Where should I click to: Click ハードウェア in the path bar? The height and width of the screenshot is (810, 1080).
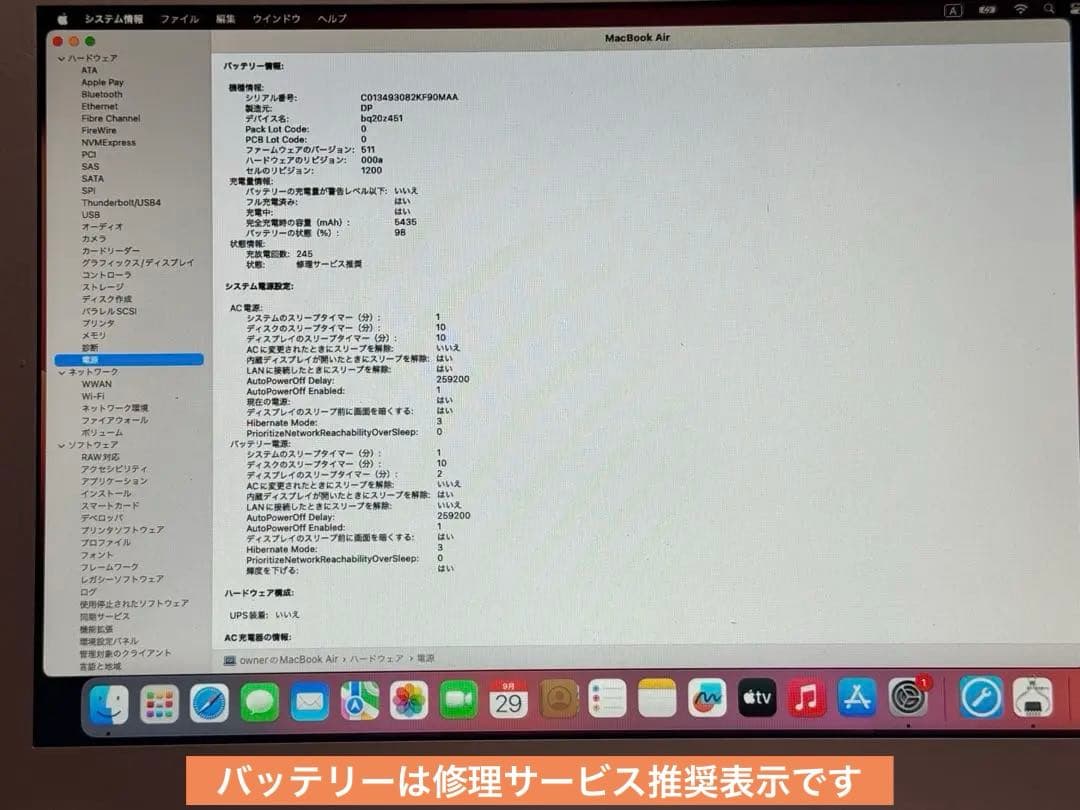pos(377,659)
